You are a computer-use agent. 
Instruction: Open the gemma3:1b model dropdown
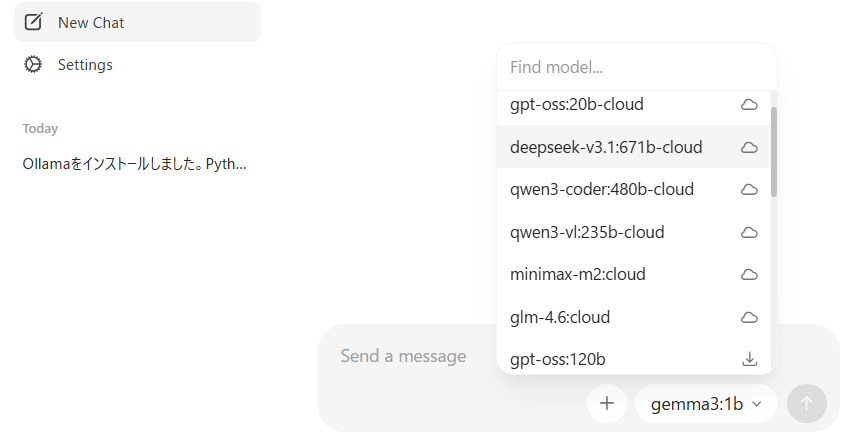pyautogui.click(x=706, y=404)
